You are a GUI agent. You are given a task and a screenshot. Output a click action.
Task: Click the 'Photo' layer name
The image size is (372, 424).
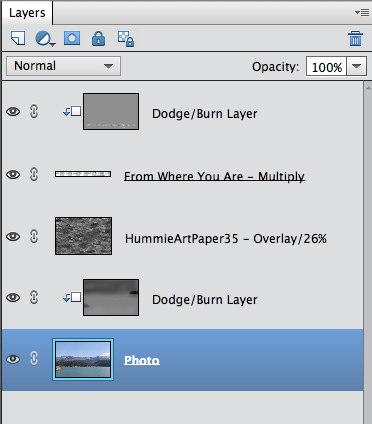click(x=142, y=360)
